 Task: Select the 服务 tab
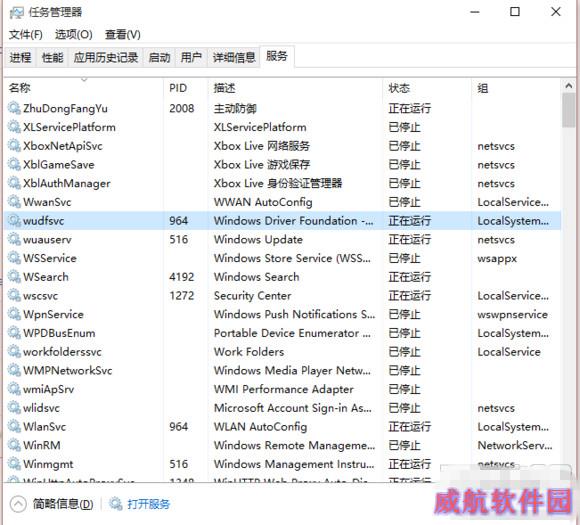pyautogui.click(x=277, y=56)
